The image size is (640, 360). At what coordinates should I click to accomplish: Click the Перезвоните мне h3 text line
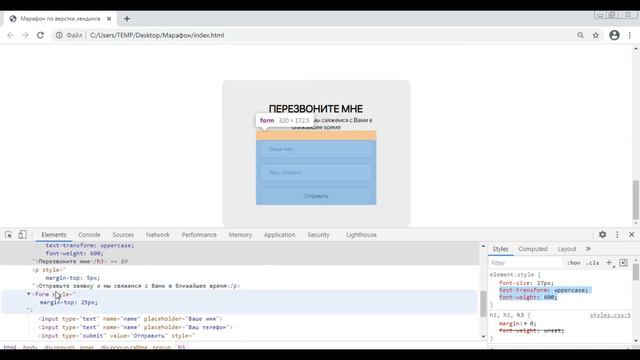pyautogui.click(x=80, y=261)
